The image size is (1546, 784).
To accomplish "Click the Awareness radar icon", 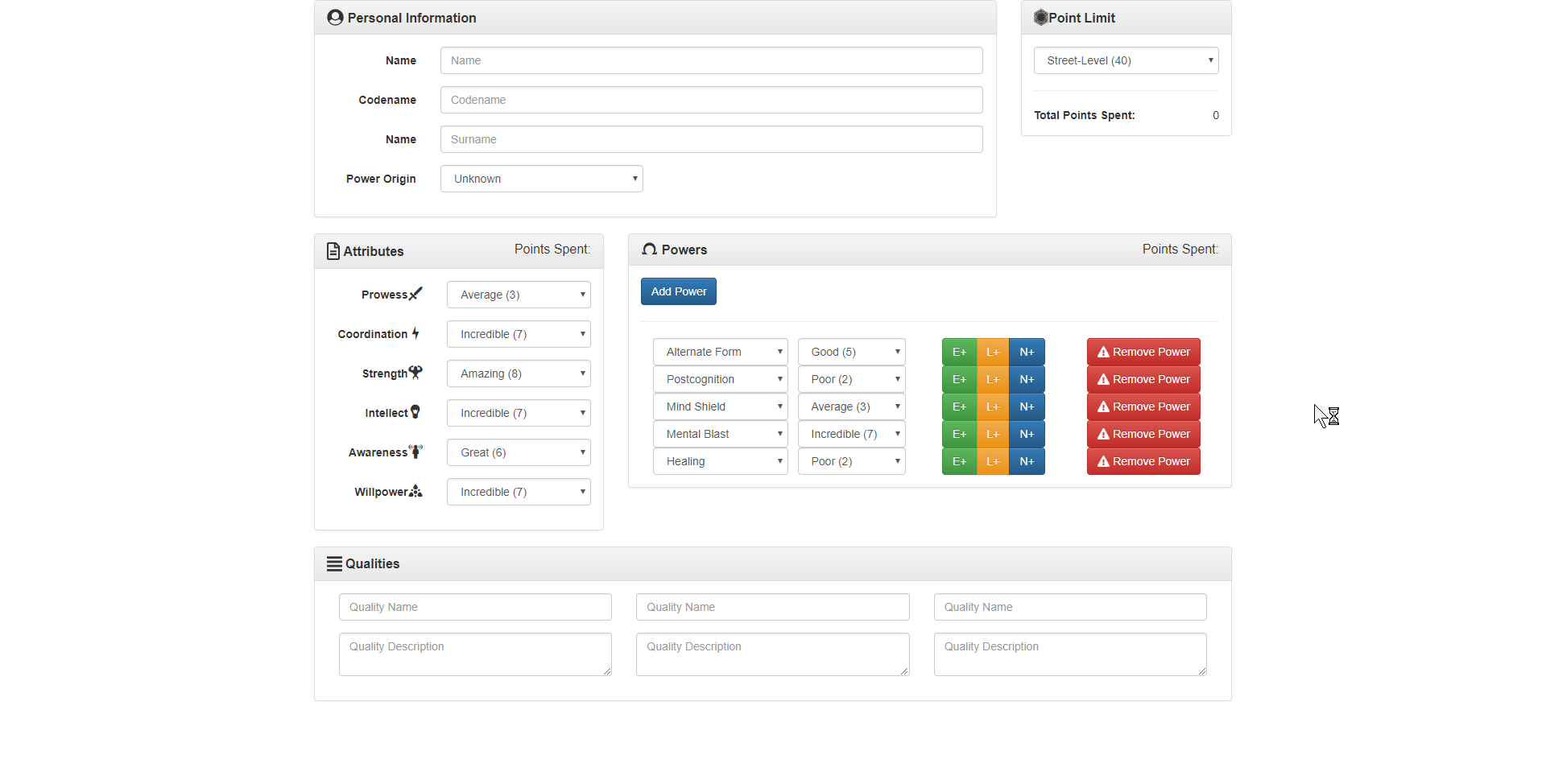I will point(415,452).
